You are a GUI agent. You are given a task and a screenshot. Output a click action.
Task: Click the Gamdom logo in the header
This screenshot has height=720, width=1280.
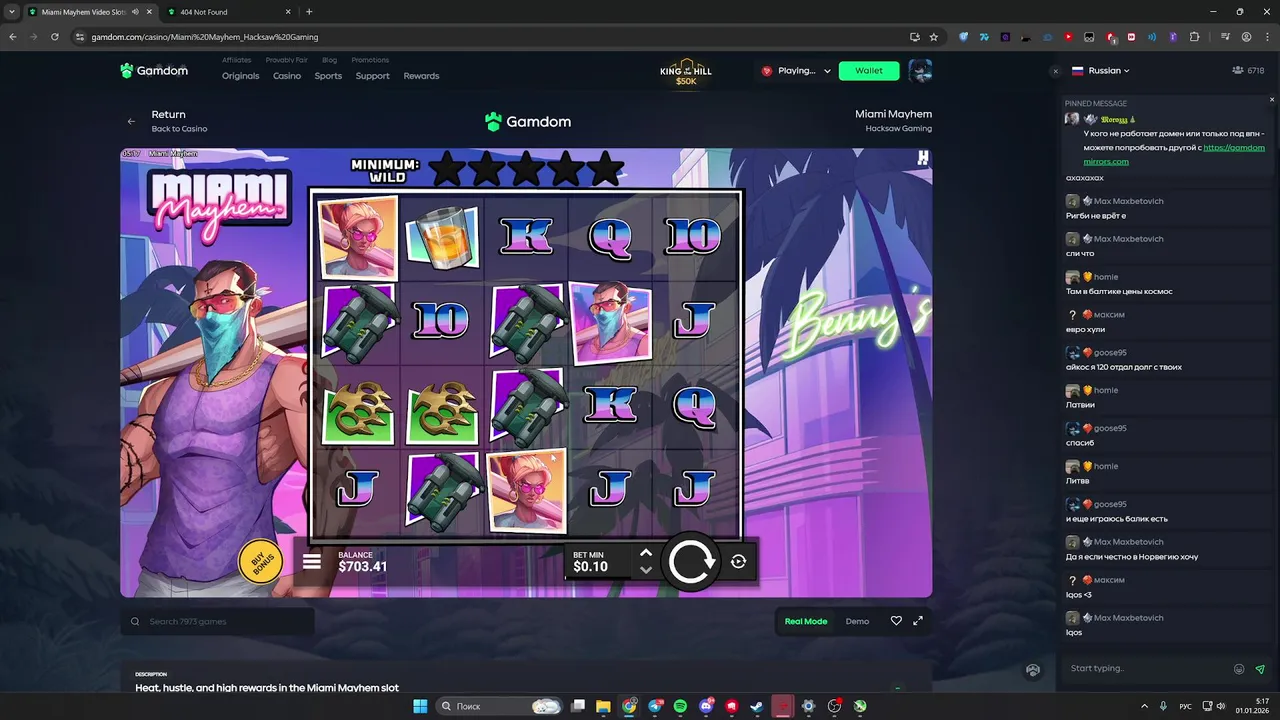tap(154, 71)
